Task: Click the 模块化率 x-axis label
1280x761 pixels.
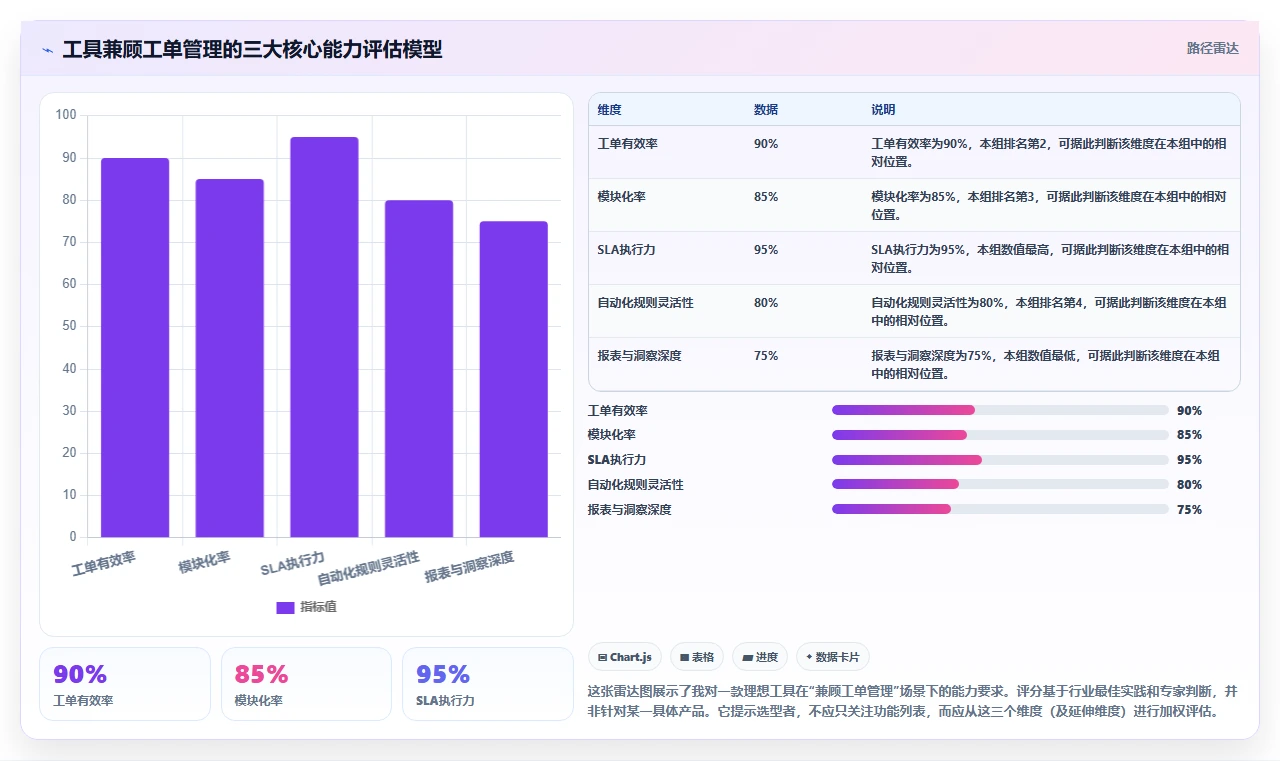Action: point(205,563)
